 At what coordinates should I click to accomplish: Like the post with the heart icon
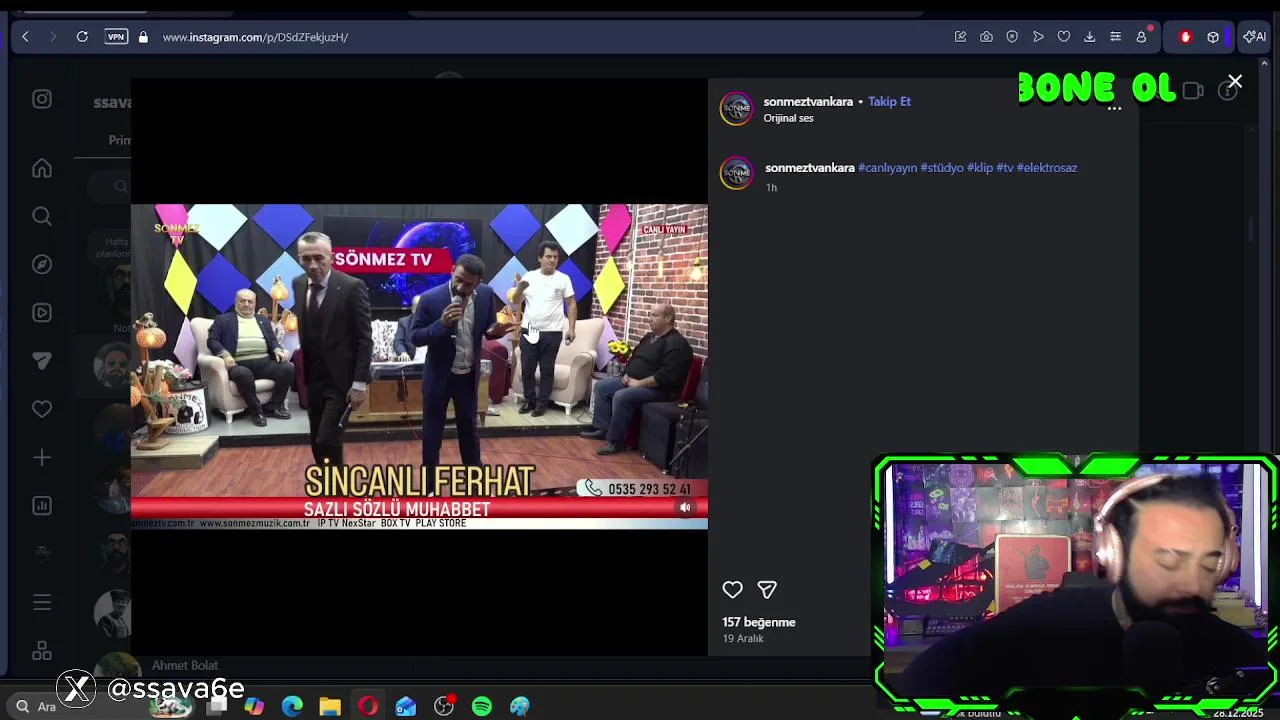click(x=733, y=590)
